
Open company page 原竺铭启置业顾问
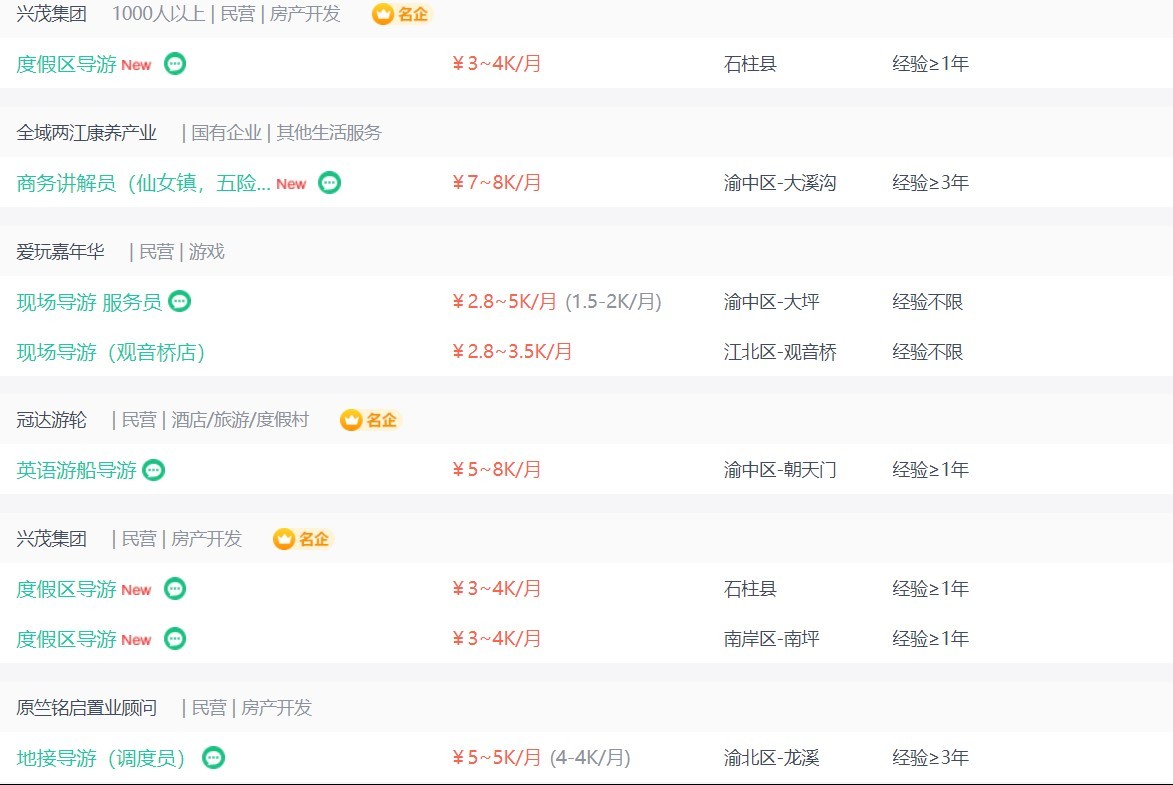(87, 707)
